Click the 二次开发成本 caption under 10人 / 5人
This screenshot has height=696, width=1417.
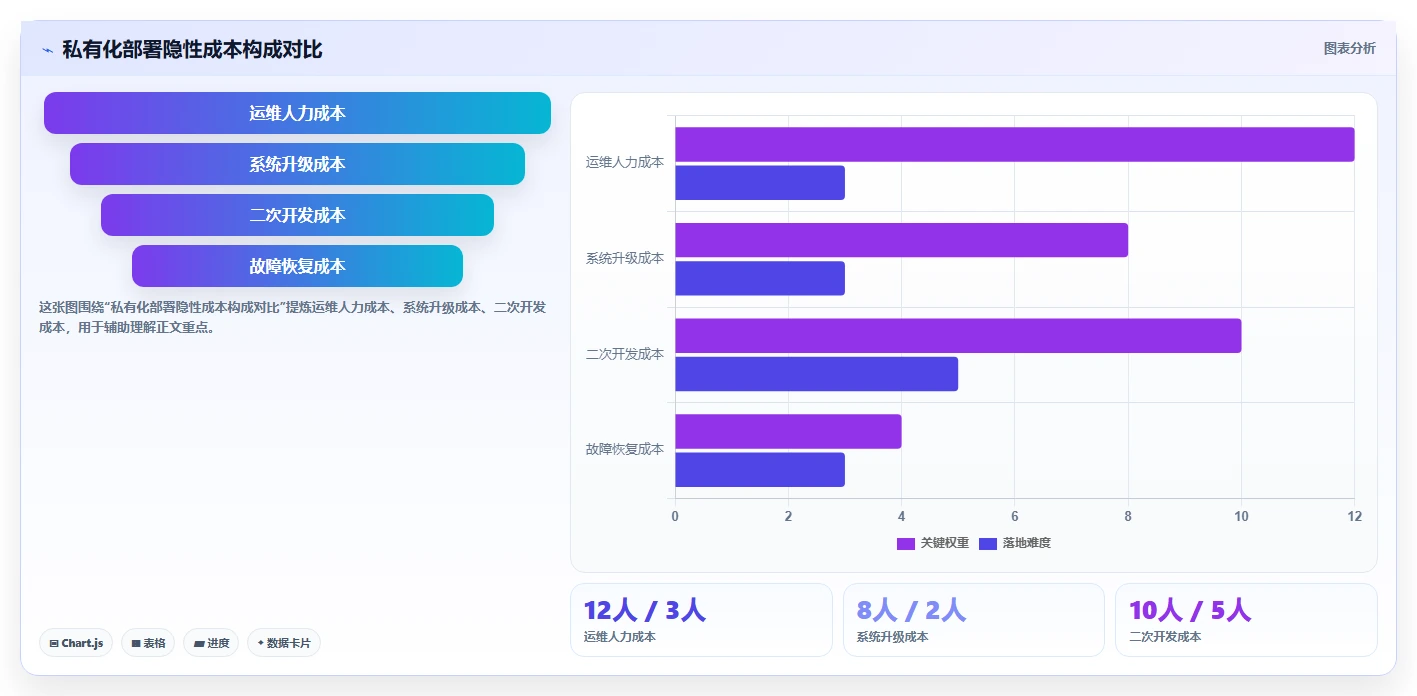(1165, 637)
